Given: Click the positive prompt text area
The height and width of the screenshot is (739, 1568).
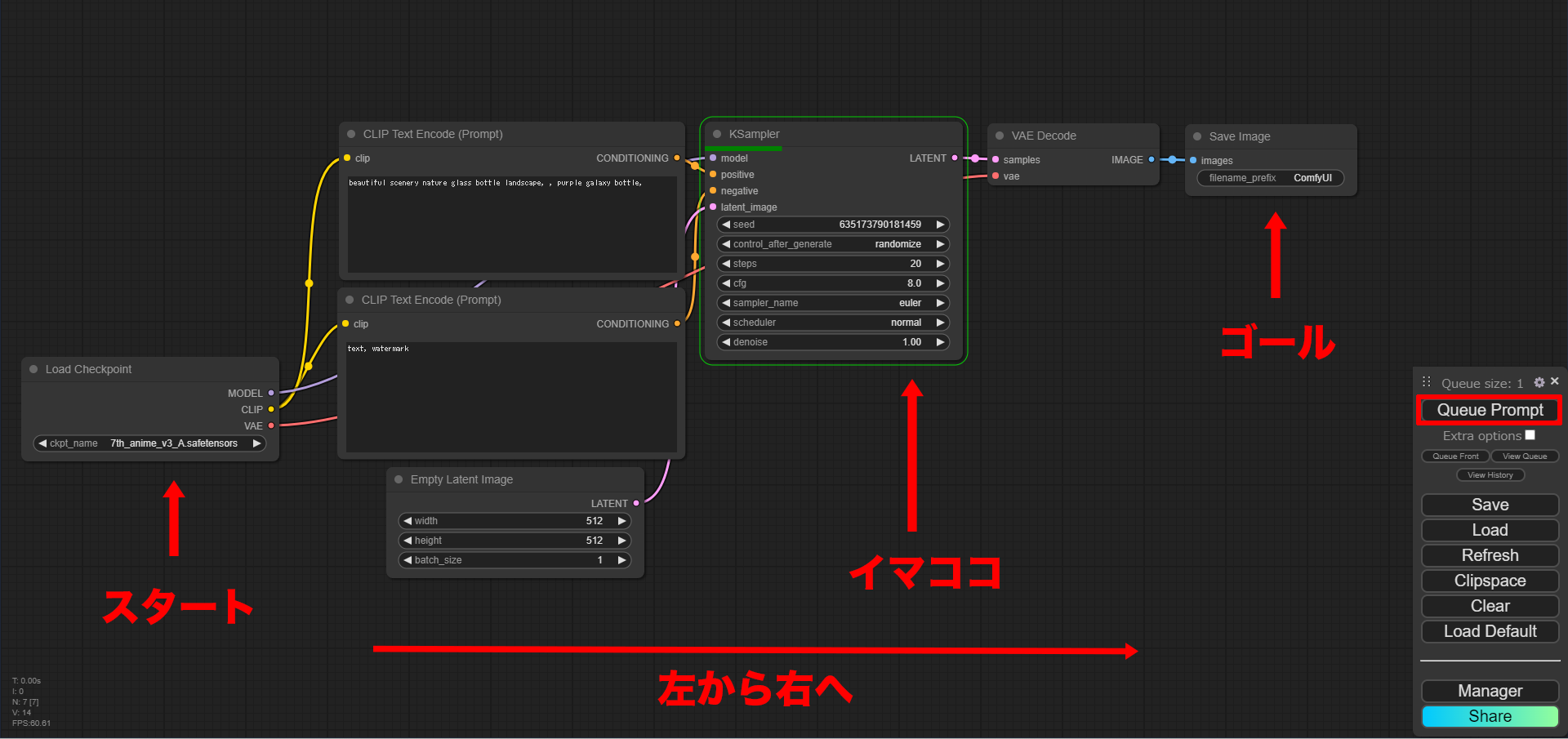Looking at the screenshot, I should [512, 224].
